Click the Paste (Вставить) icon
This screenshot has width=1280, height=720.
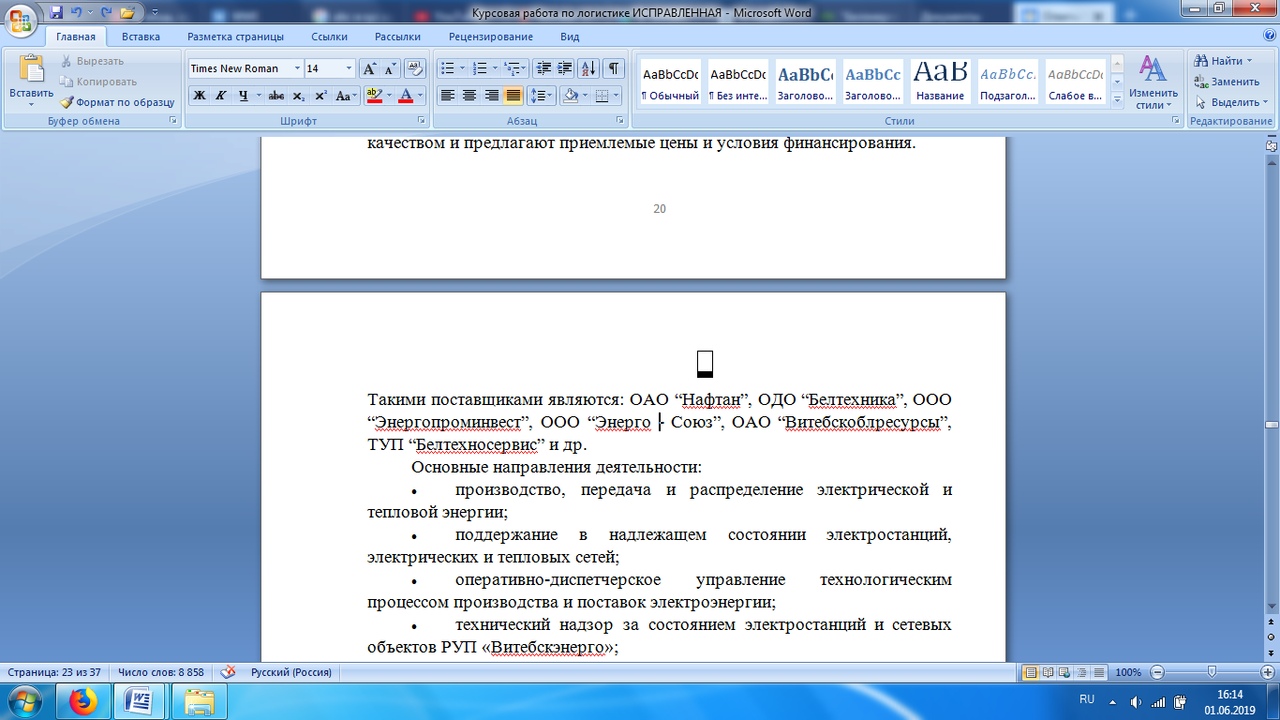coord(32,70)
